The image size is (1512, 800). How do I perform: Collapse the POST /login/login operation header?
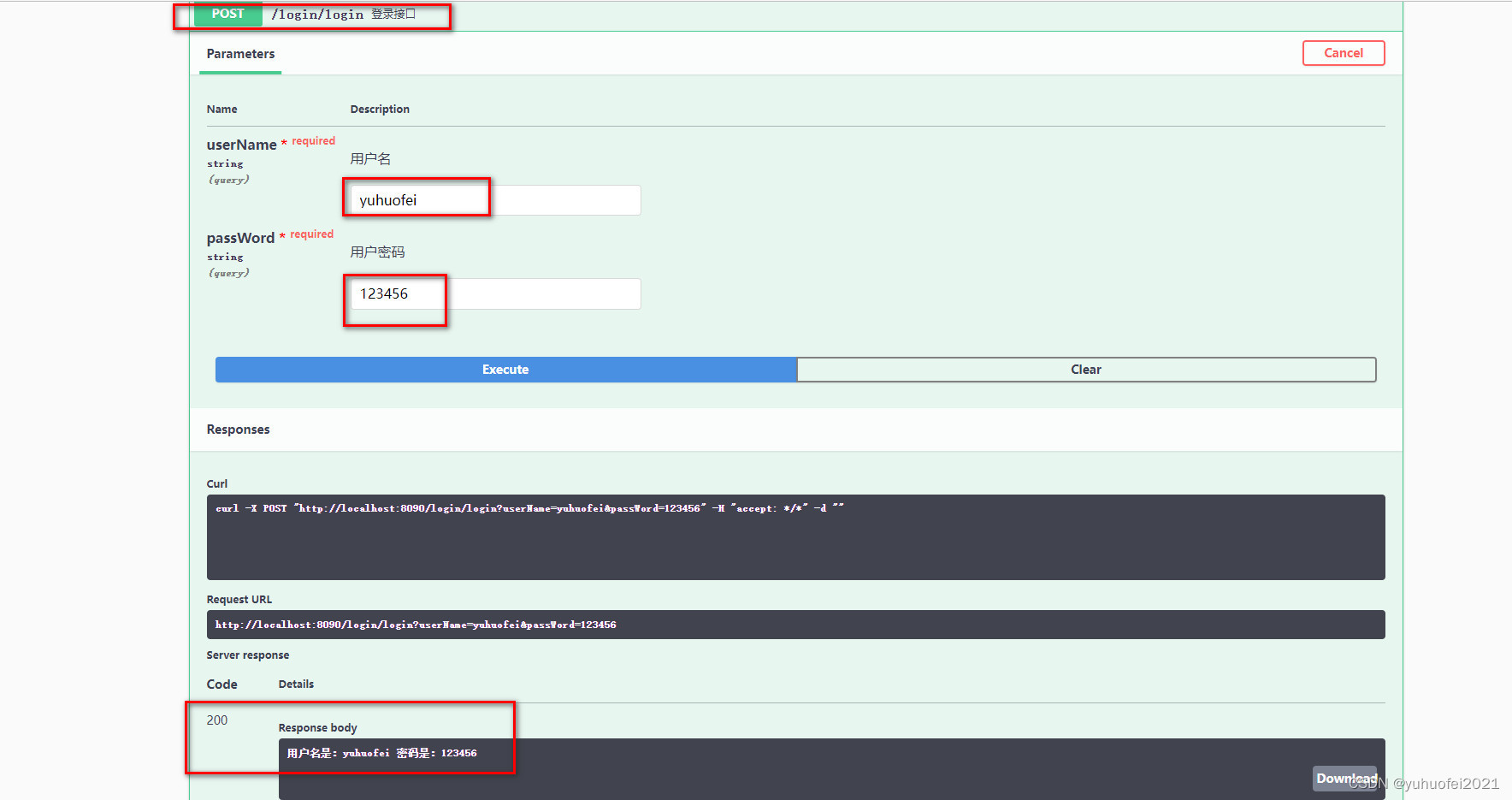(795, 15)
